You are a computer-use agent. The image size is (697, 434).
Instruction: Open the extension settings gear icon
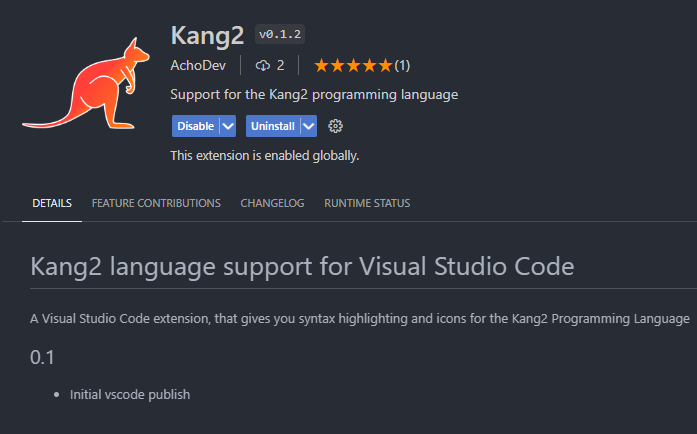335,126
